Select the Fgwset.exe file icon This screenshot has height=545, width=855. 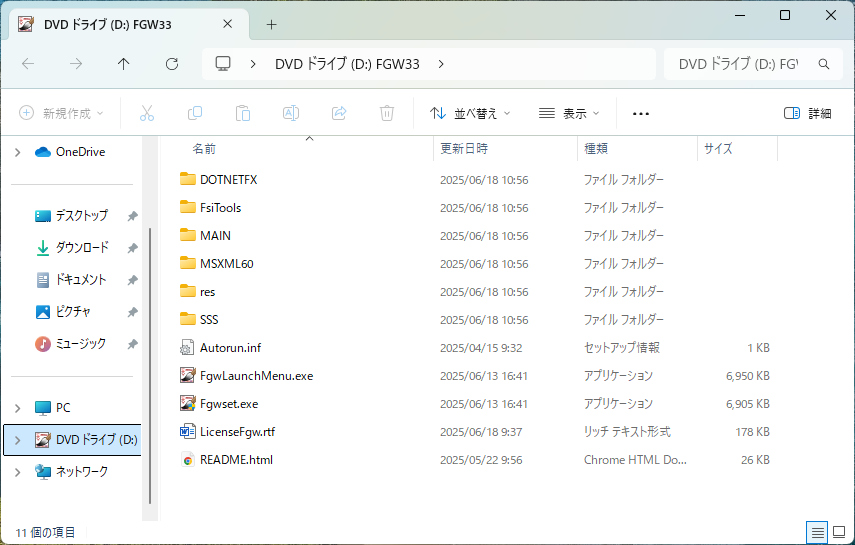tap(187, 404)
